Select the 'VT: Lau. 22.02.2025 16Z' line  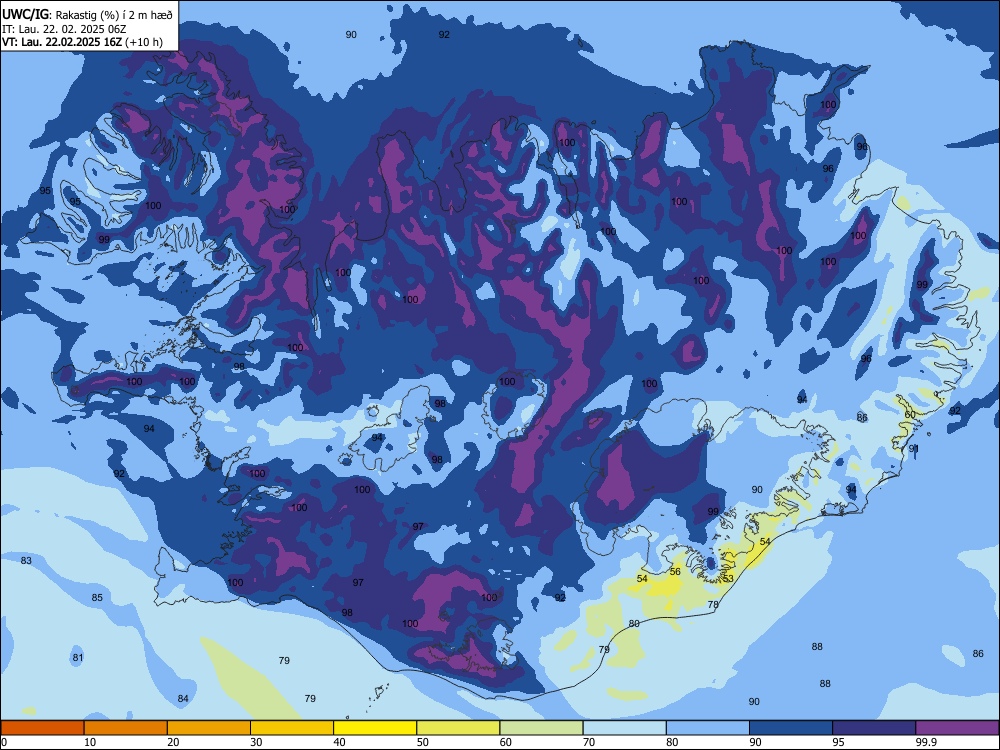pyautogui.click(x=62, y=42)
